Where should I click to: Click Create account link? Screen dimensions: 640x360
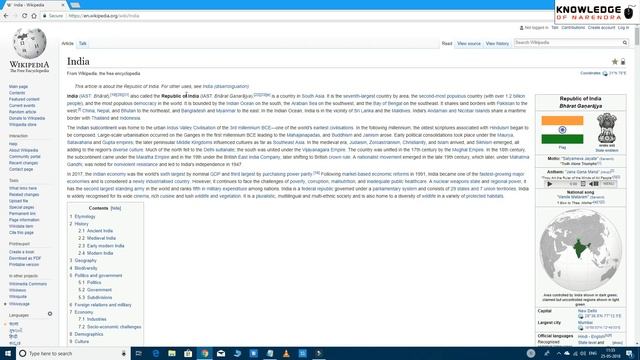[x=601, y=28]
